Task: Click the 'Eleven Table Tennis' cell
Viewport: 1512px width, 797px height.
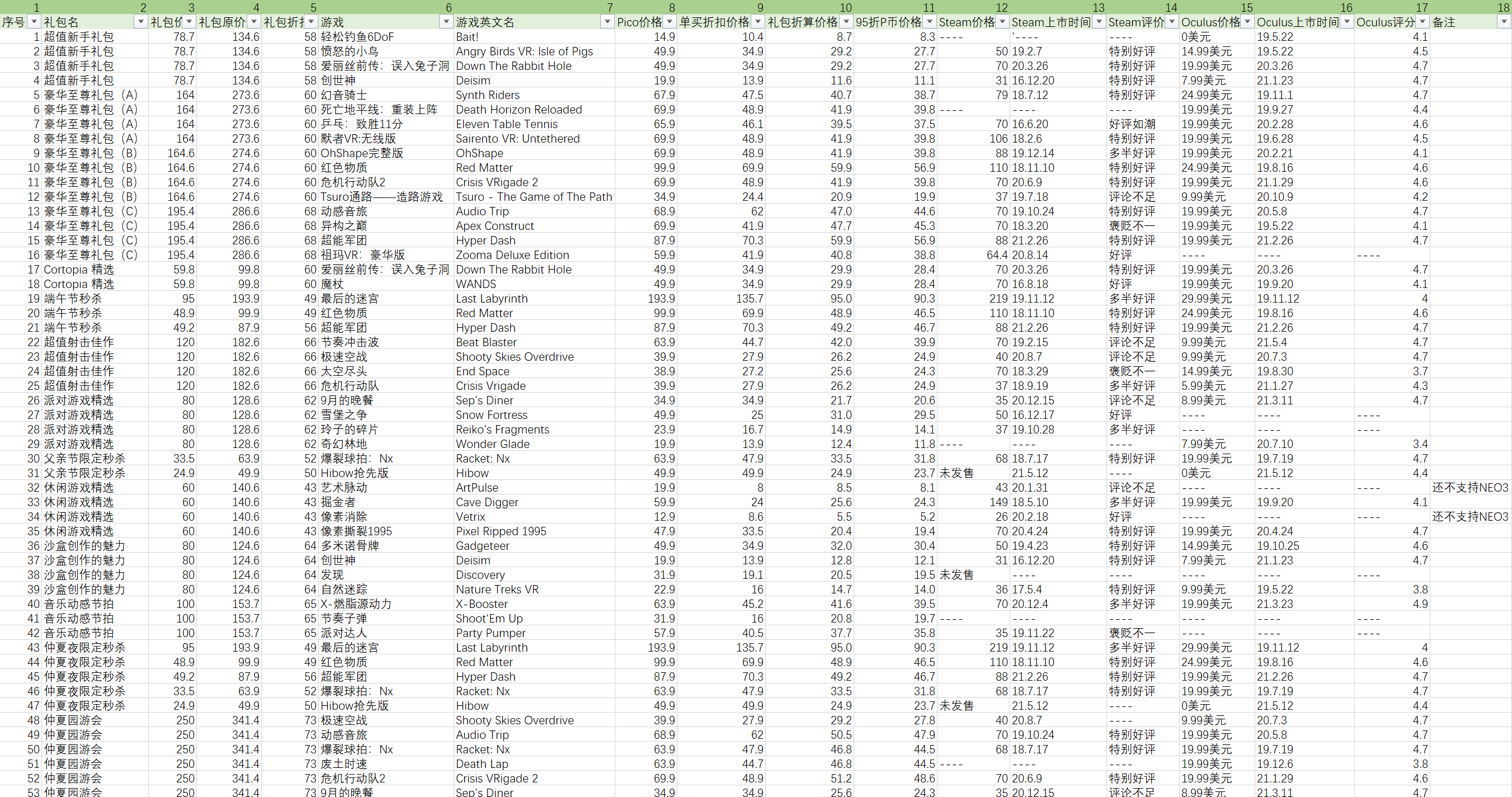Action: (x=534, y=124)
